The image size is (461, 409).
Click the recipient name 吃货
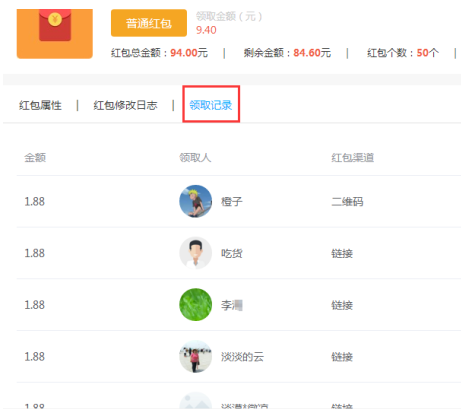point(232,253)
